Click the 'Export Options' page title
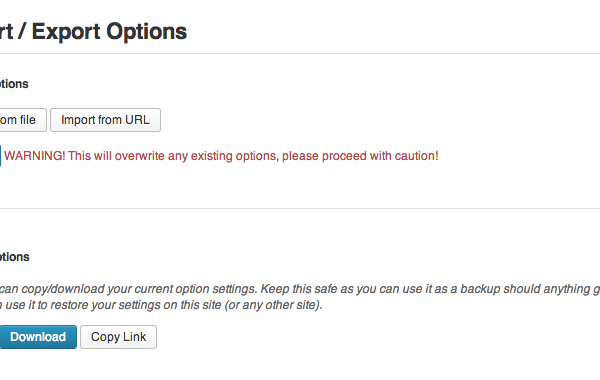The width and height of the screenshot is (600, 380). pos(93,31)
